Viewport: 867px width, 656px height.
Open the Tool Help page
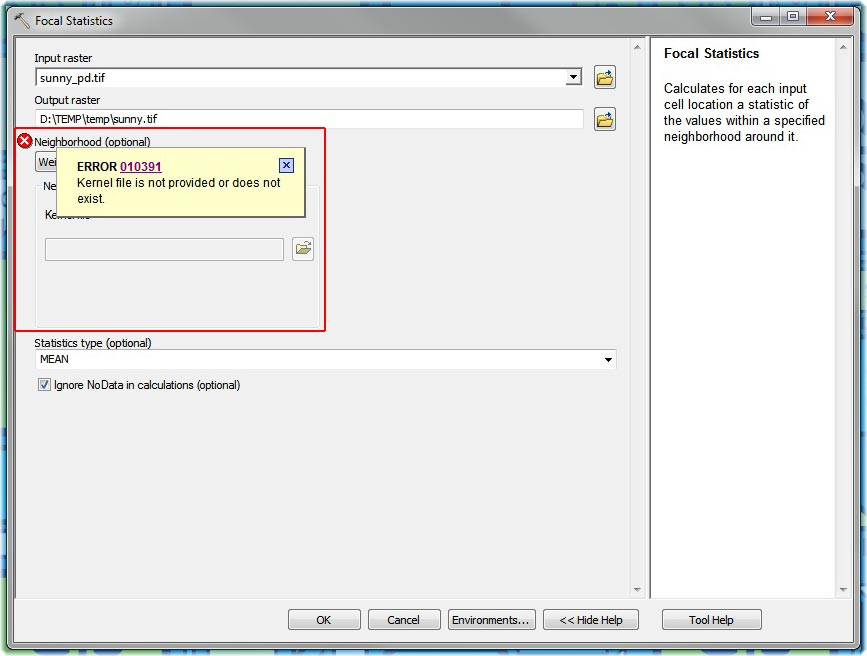tap(711, 619)
